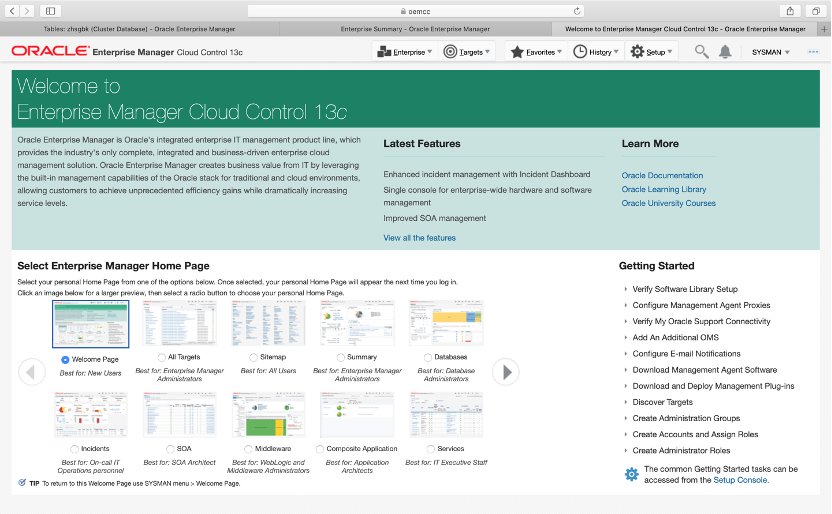The height and width of the screenshot is (514, 832).
Task: Click the next carousel arrow
Action: tap(506, 372)
